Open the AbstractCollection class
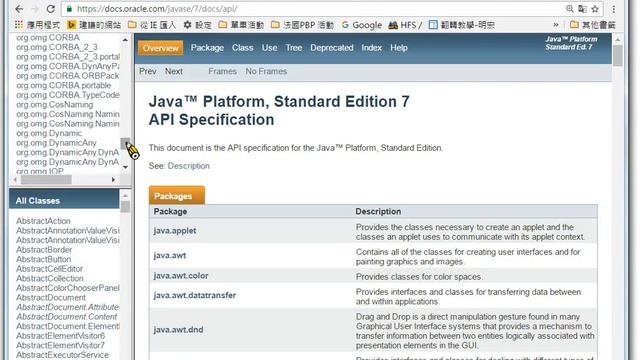Screen dimensions: 640x360 [50, 278]
